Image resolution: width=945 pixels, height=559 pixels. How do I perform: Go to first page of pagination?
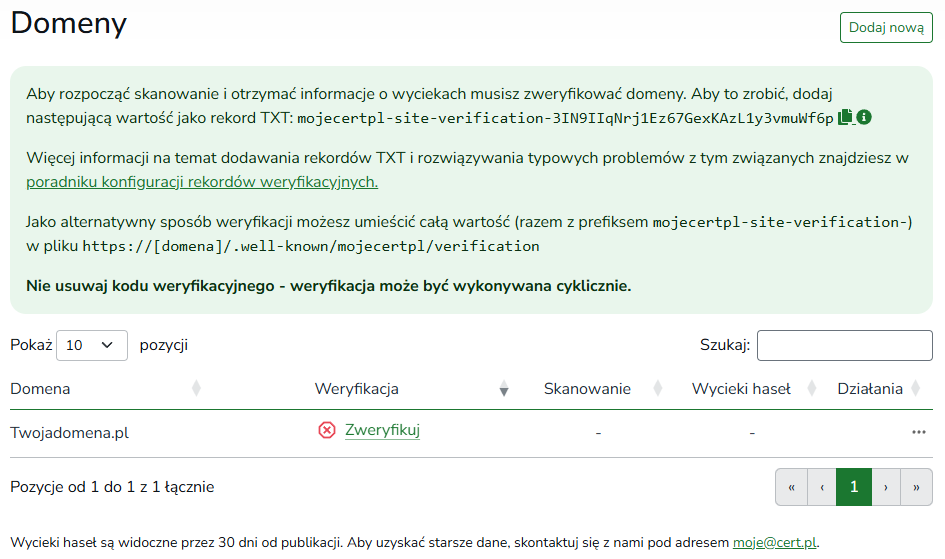click(x=791, y=487)
